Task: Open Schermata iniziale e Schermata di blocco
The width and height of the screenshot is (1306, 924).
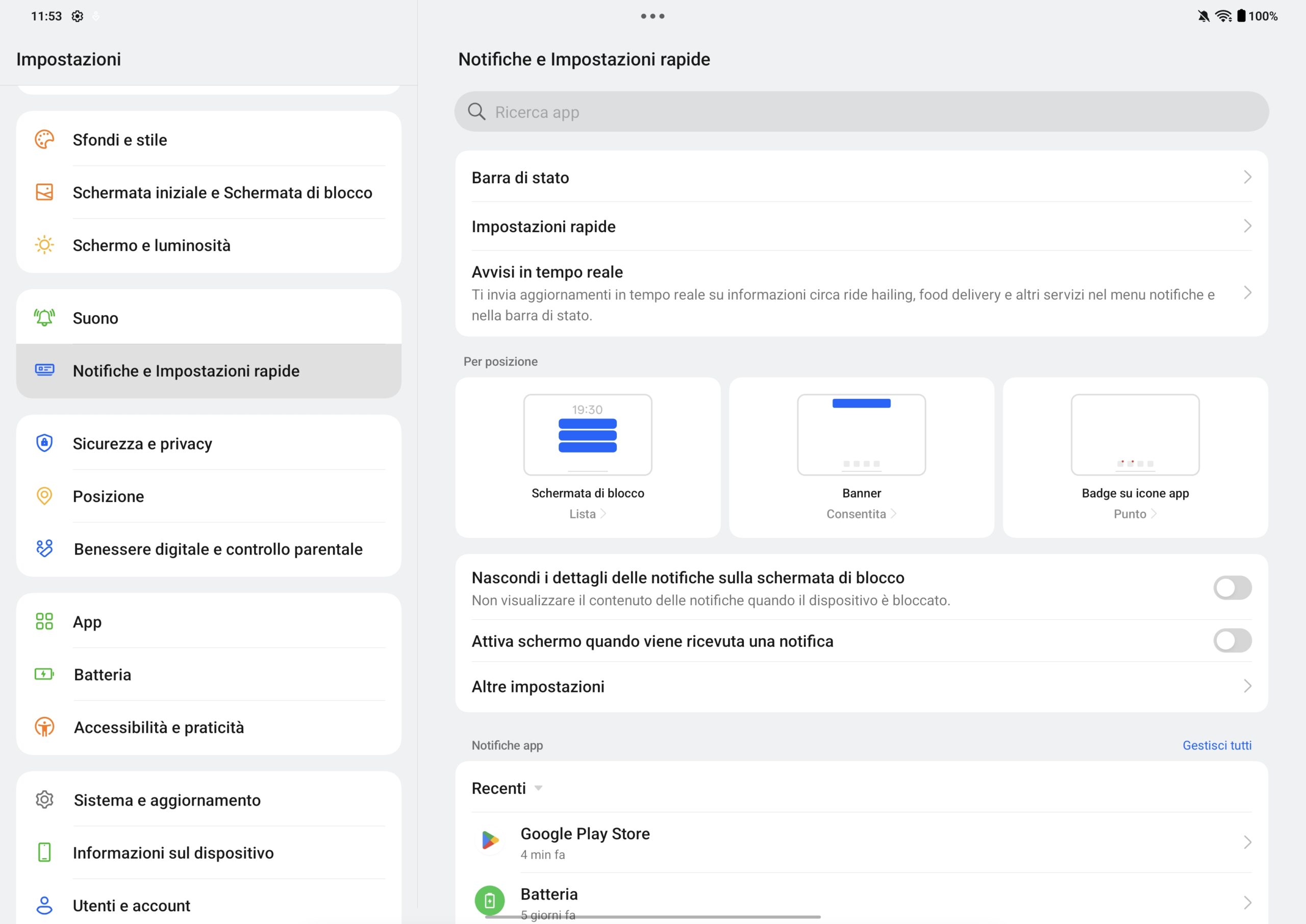Action: (x=209, y=192)
